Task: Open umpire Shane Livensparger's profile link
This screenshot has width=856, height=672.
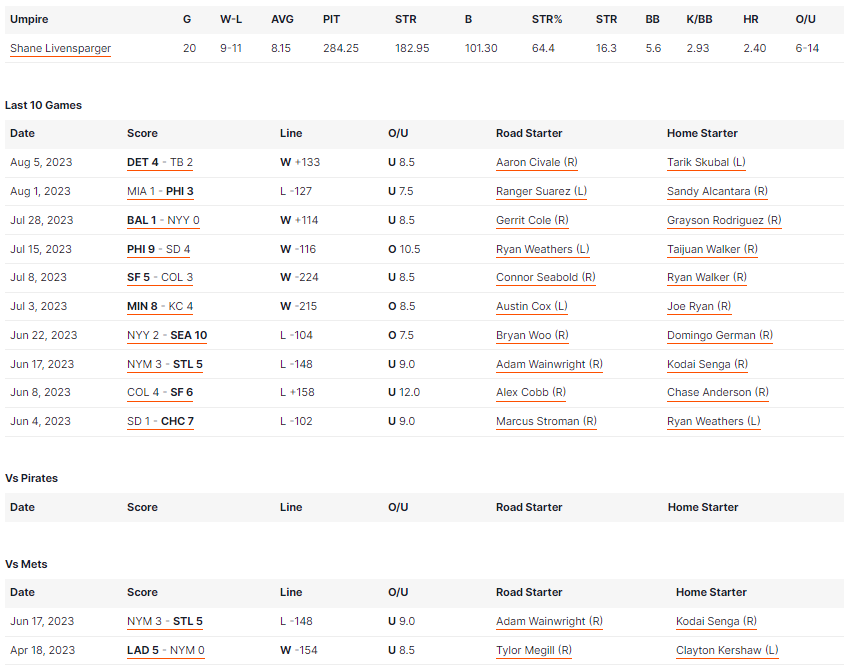Action: [61, 49]
